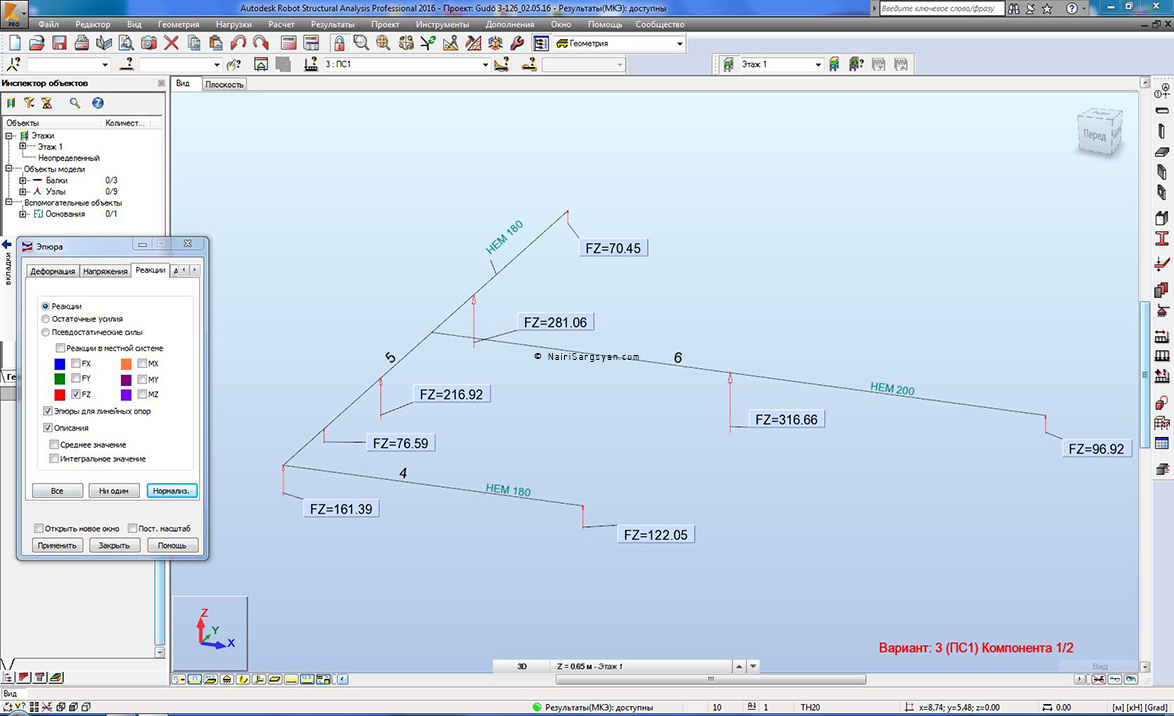Expand the Основания tree node
The width and height of the screenshot is (1174, 716).
click(22, 214)
